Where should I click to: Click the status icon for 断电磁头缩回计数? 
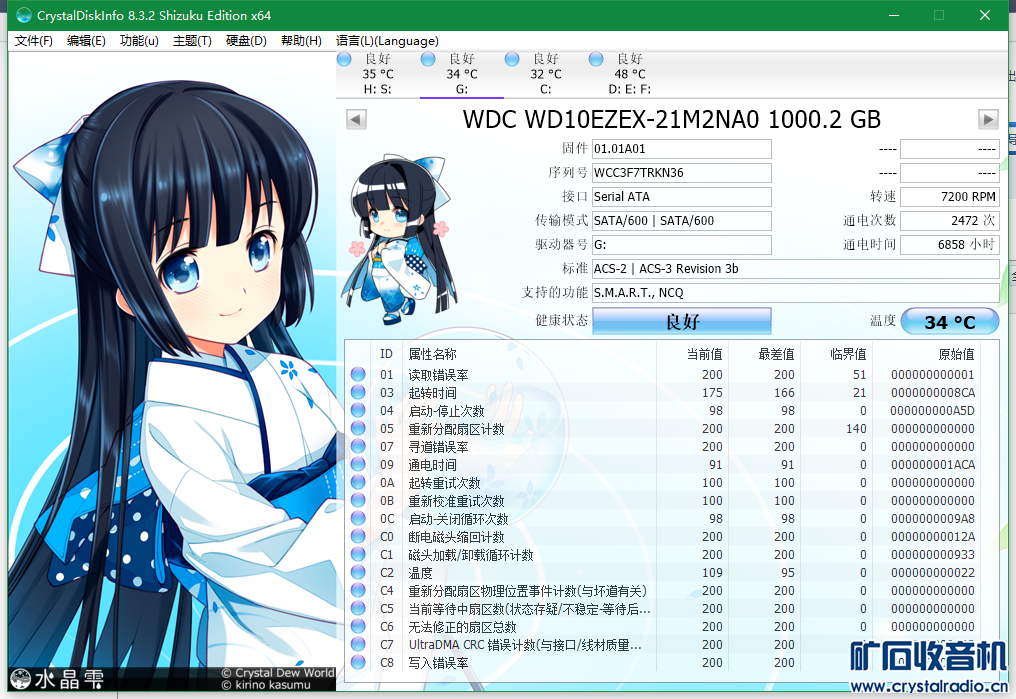click(x=358, y=536)
